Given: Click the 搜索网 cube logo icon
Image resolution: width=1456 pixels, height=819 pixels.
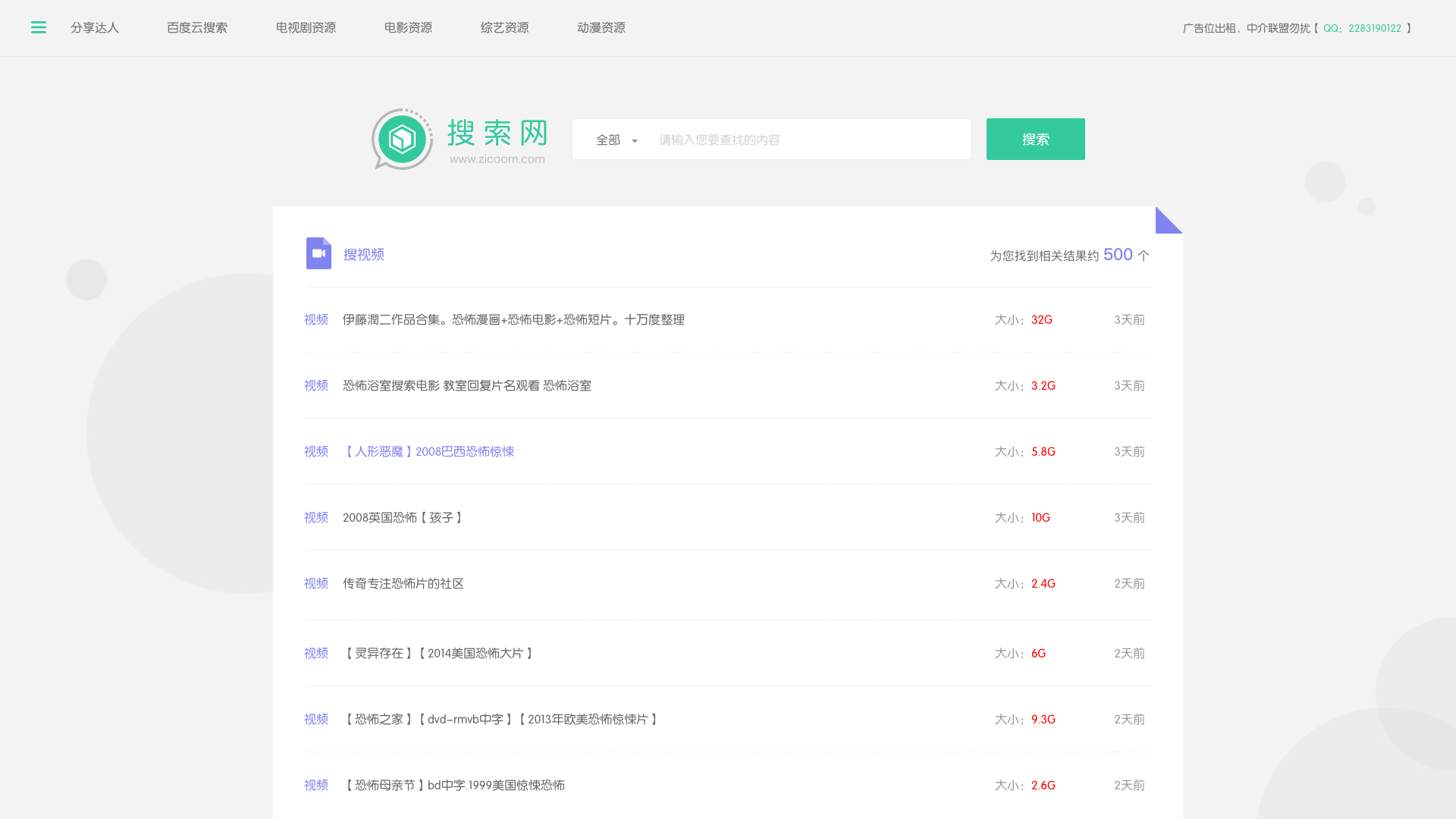Looking at the screenshot, I should click(402, 139).
